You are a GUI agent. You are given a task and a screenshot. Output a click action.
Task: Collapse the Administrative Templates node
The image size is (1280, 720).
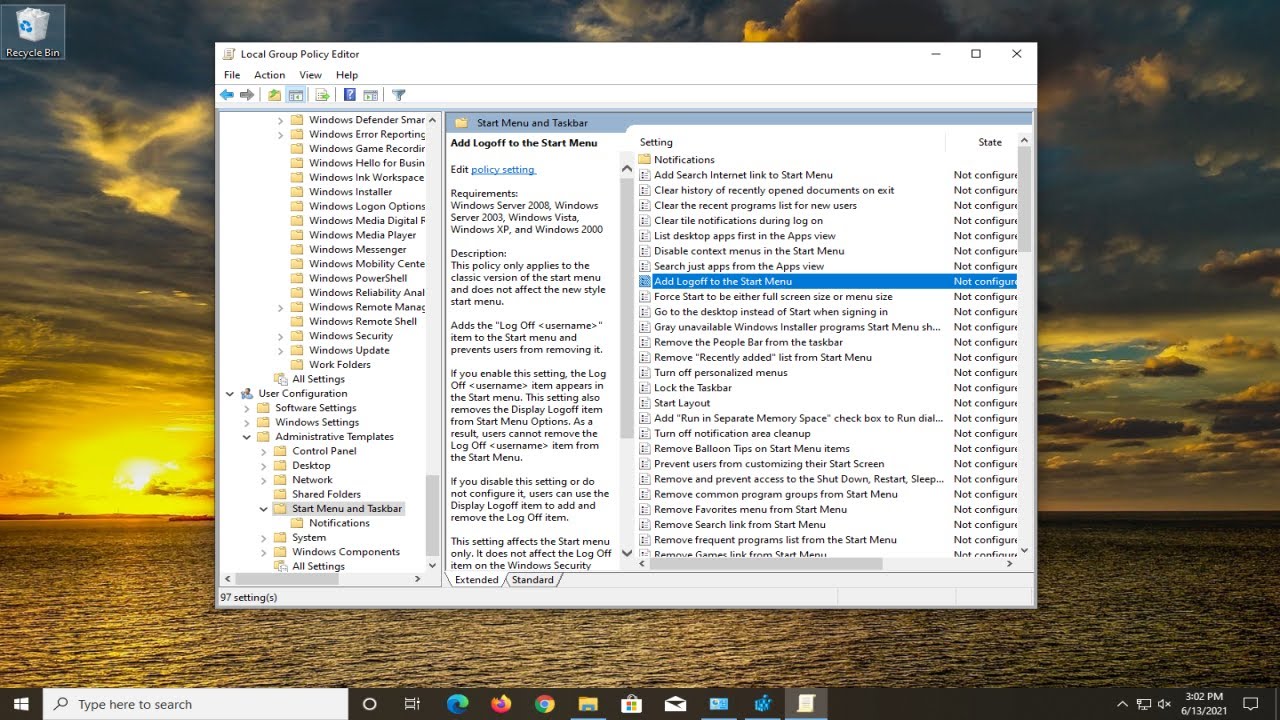248,437
